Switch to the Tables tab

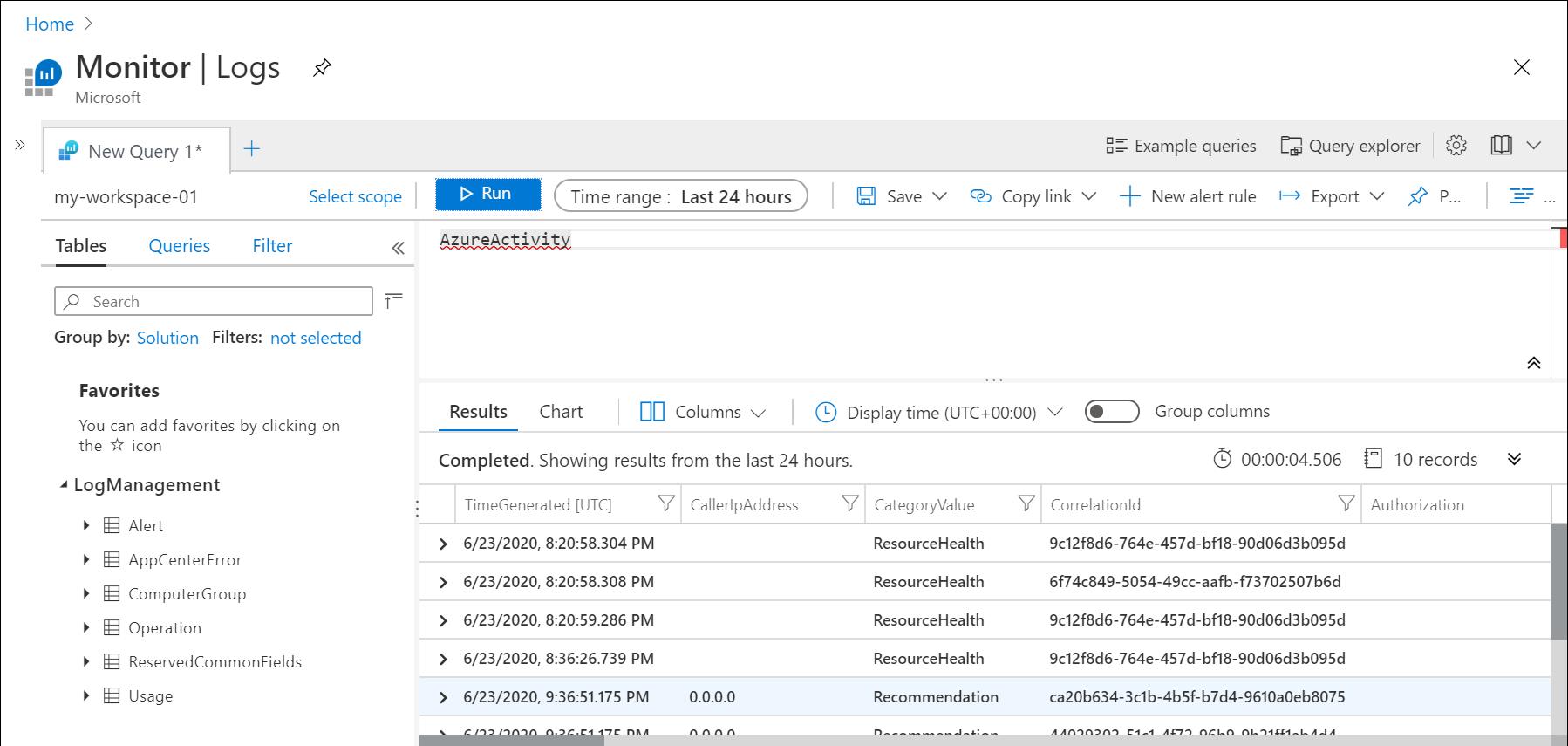[x=81, y=246]
